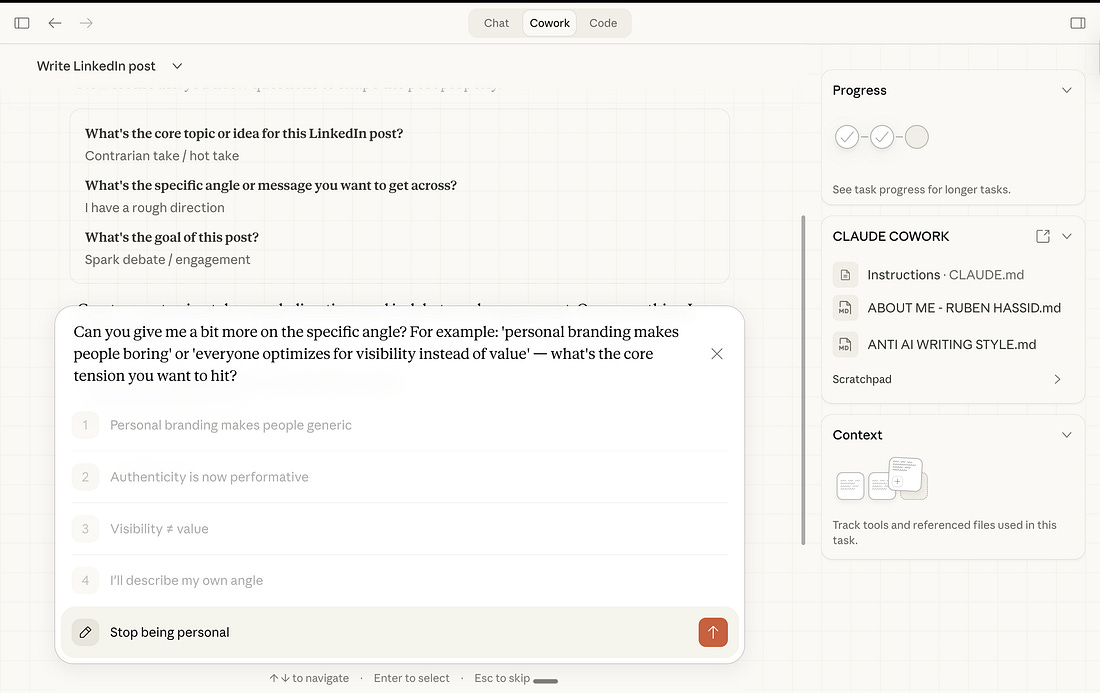Click the Enter to select hint
The width and height of the screenshot is (1100, 693).
point(411,678)
